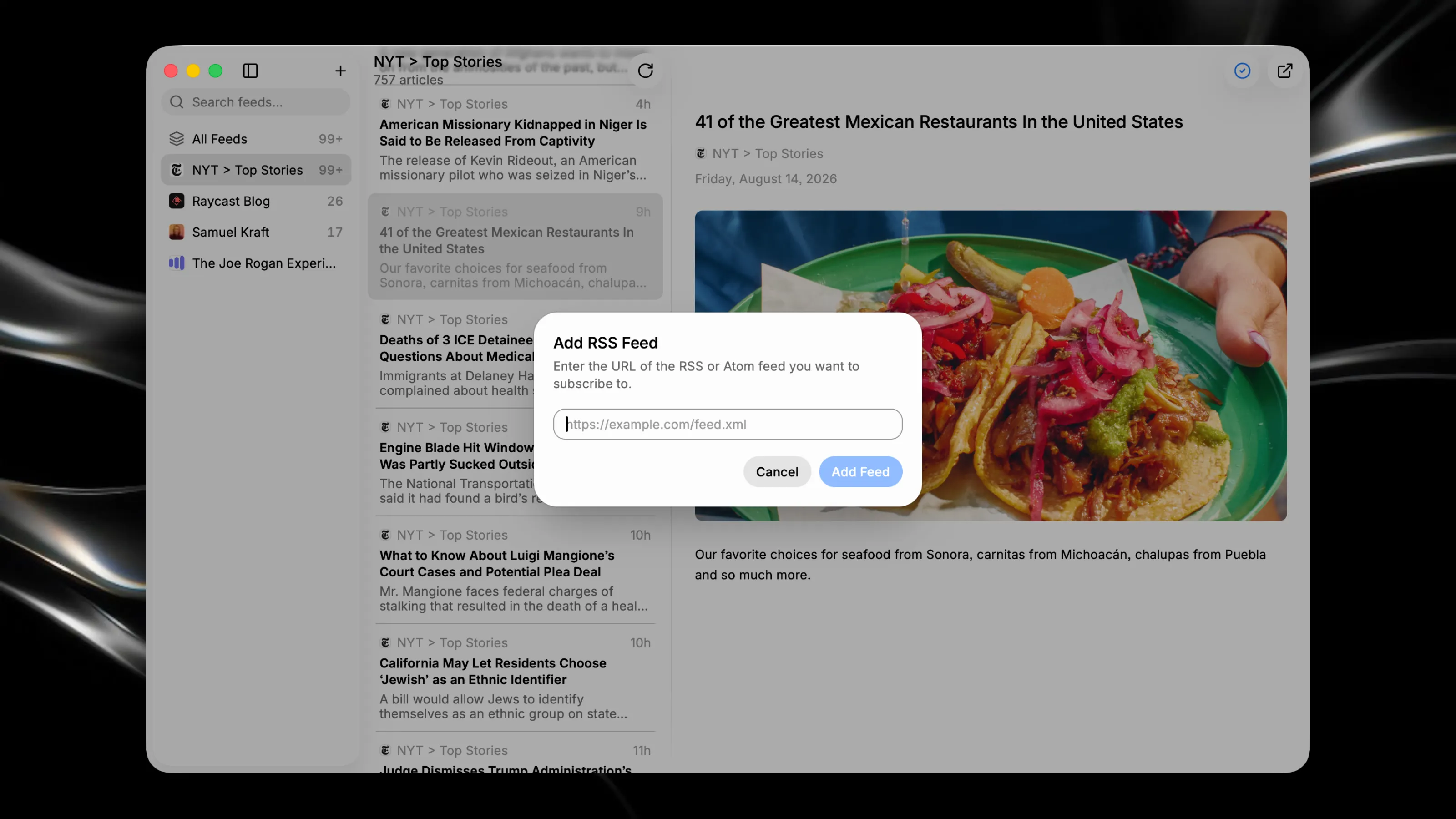
Task: Refresh the NYT Top Stories feed
Action: (x=646, y=71)
